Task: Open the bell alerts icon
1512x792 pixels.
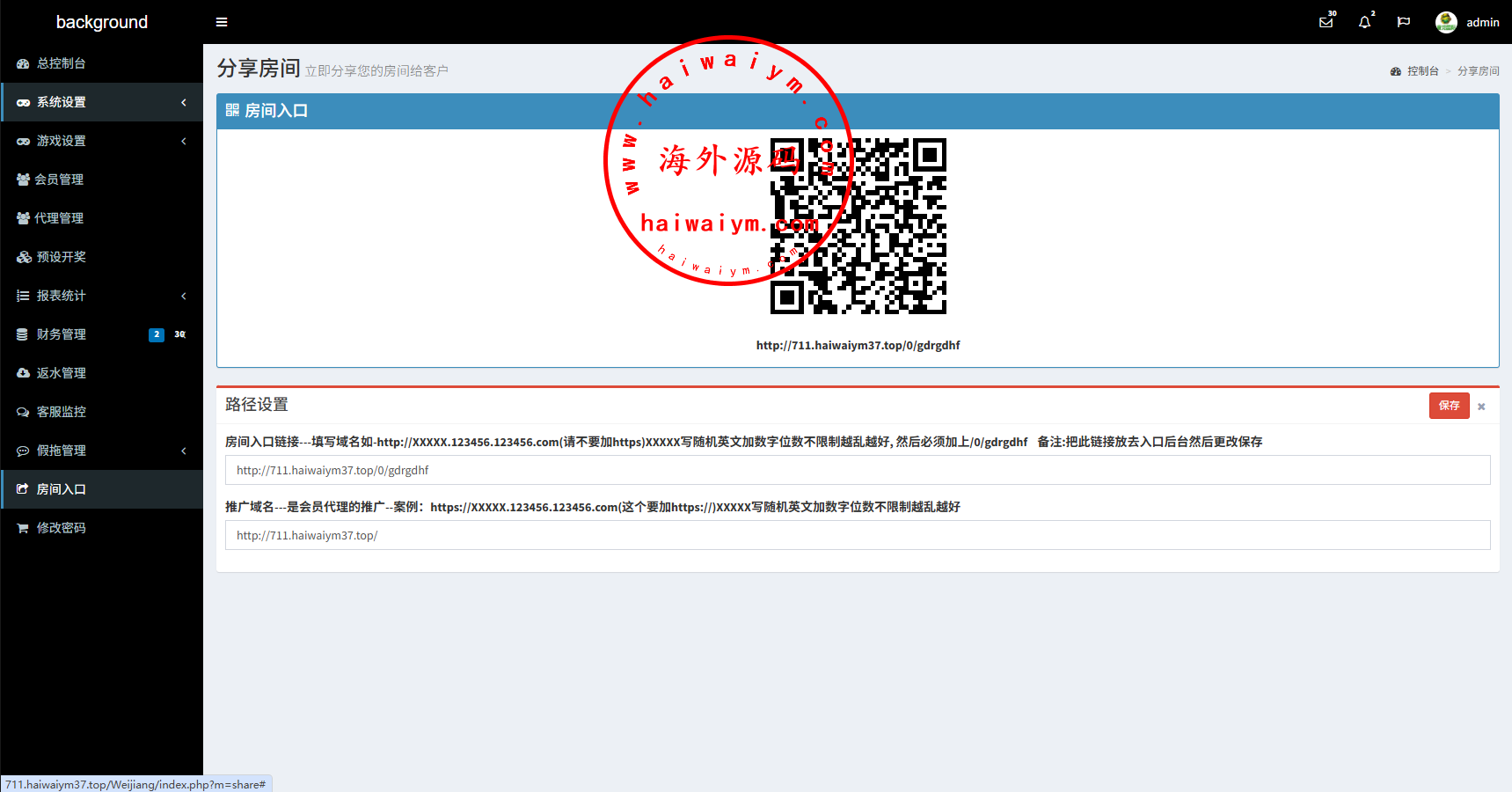Action: 1364,22
